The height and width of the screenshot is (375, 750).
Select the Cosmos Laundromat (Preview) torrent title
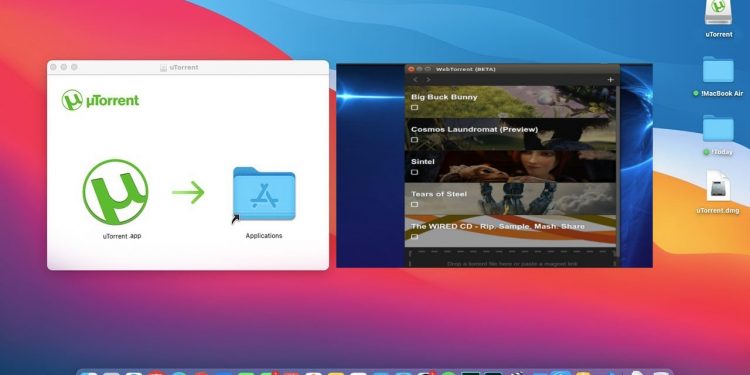(474, 129)
